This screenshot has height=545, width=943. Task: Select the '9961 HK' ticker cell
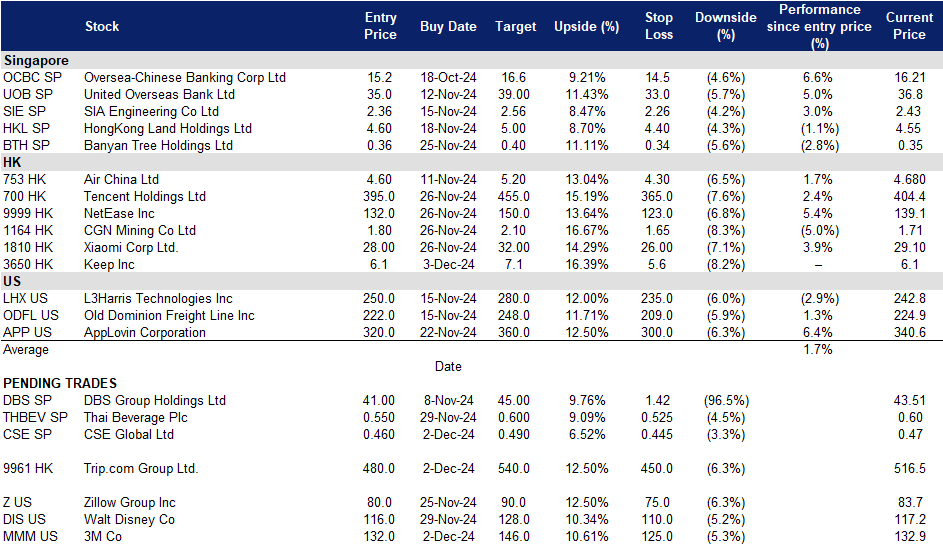[28, 469]
